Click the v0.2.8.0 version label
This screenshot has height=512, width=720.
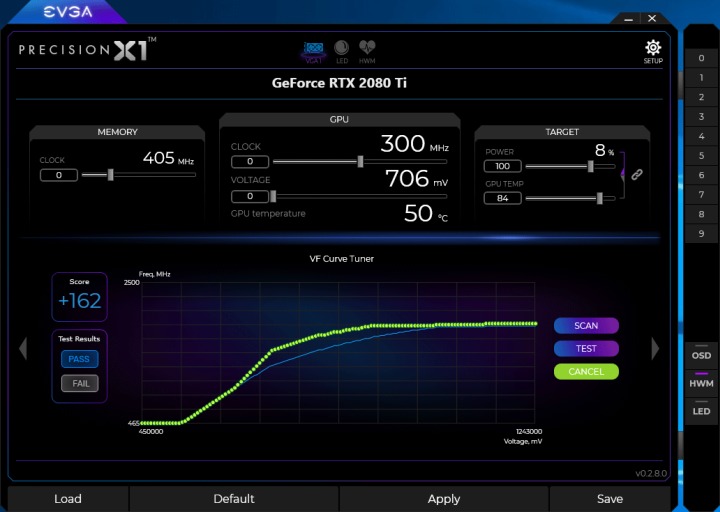(x=651, y=473)
